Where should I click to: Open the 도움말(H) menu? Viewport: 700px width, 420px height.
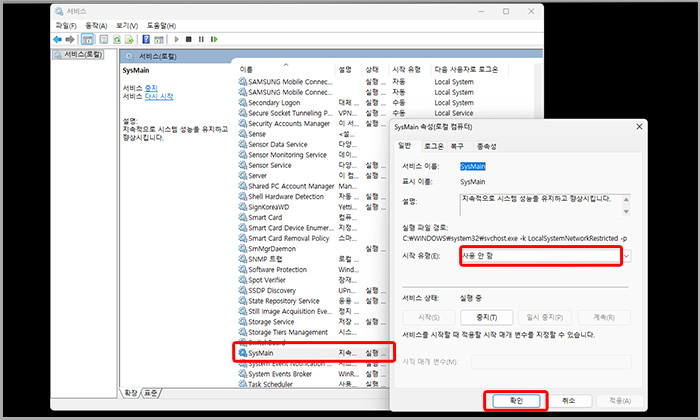click(x=161, y=26)
